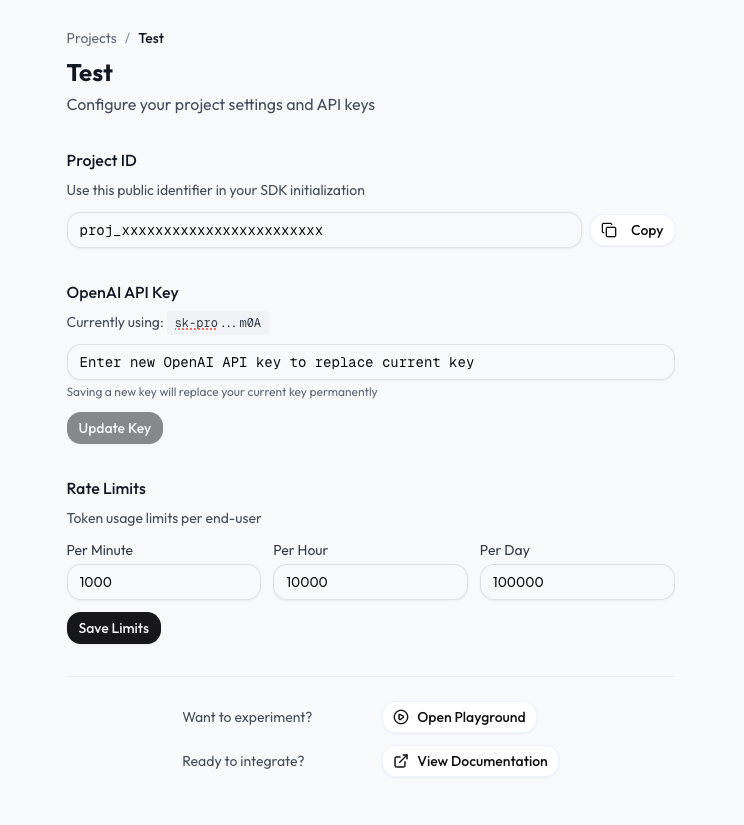Click the Test breadcrumb item
Screen dimensions: 744x825
[x=151, y=38]
